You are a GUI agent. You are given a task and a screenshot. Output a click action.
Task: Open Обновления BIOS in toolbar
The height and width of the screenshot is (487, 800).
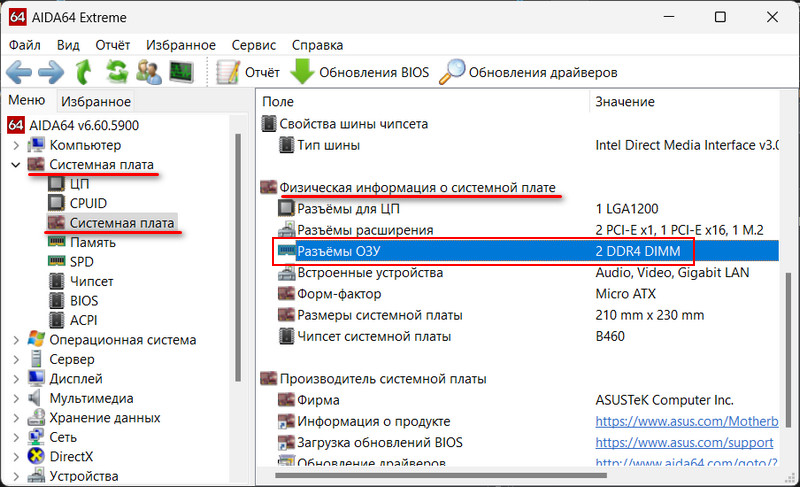[360, 72]
